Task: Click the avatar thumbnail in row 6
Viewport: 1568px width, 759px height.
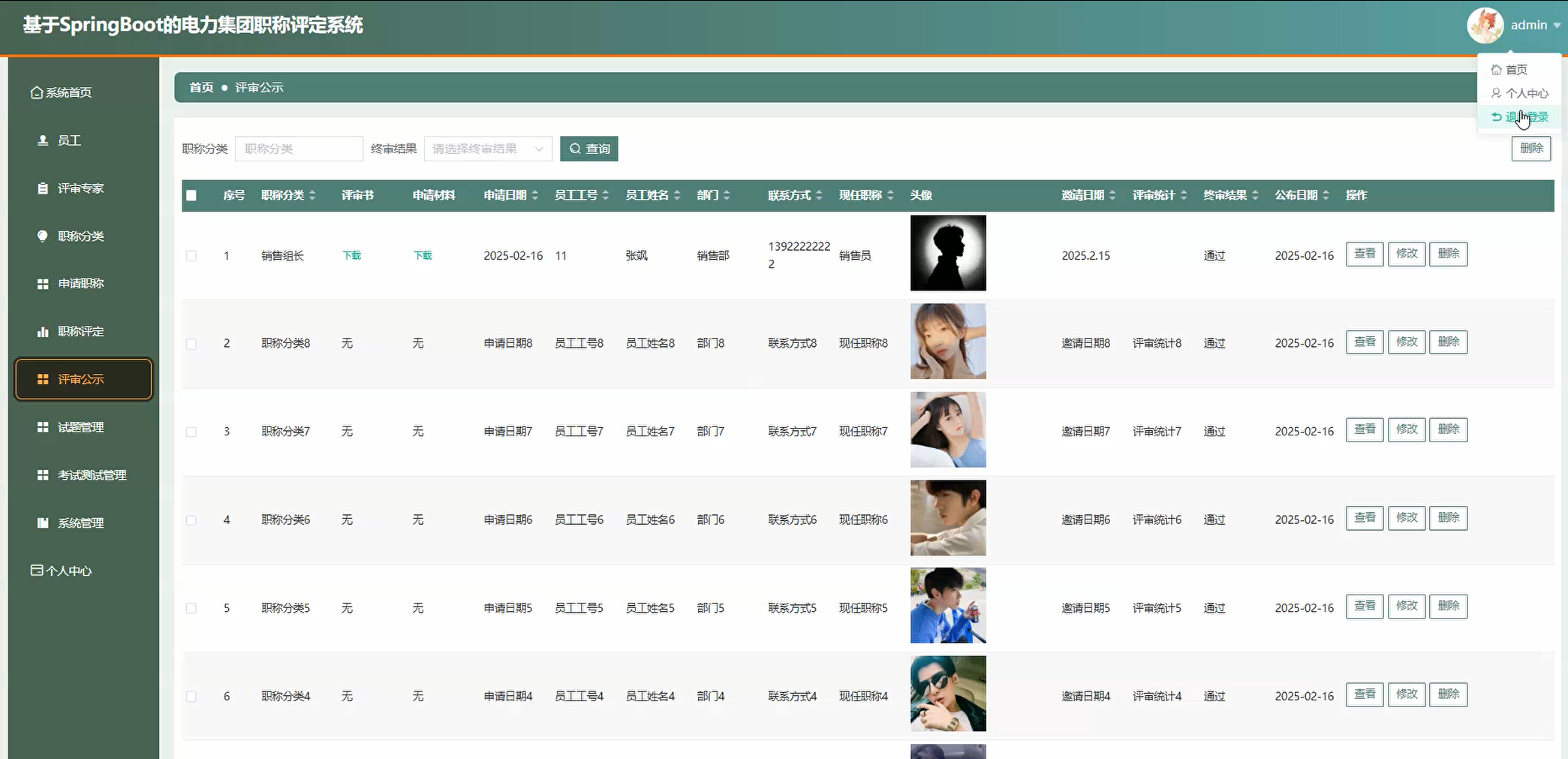Action: pos(948,694)
